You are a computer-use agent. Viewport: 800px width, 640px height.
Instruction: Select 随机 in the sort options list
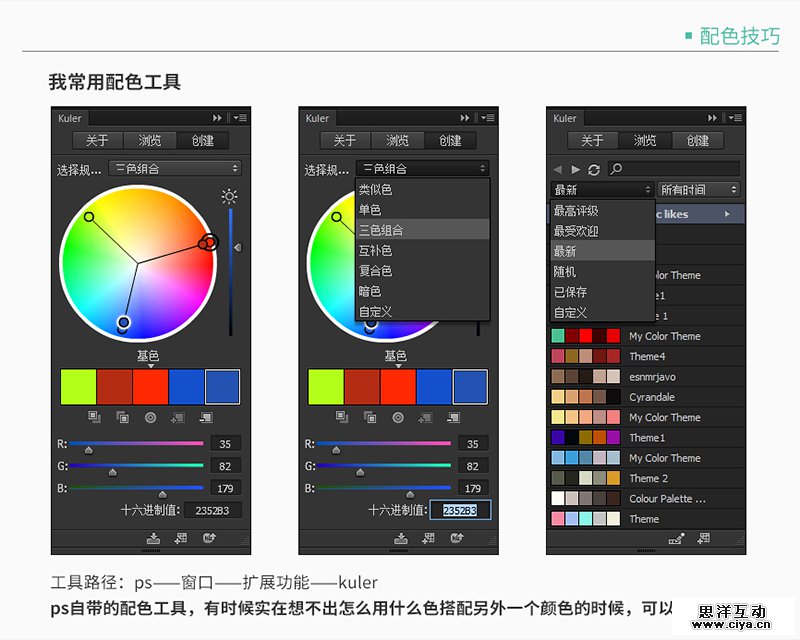point(566,271)
